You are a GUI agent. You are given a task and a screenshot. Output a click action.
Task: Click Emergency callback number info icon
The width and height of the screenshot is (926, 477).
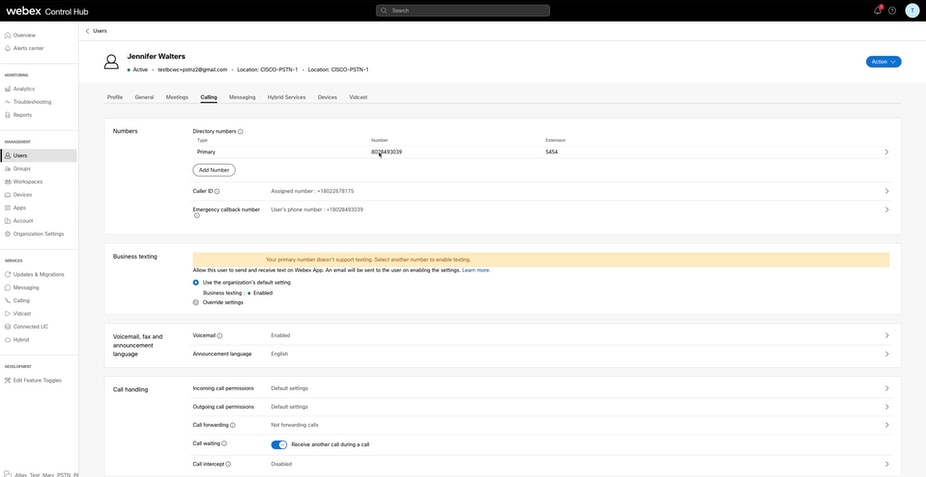(197, 215)
